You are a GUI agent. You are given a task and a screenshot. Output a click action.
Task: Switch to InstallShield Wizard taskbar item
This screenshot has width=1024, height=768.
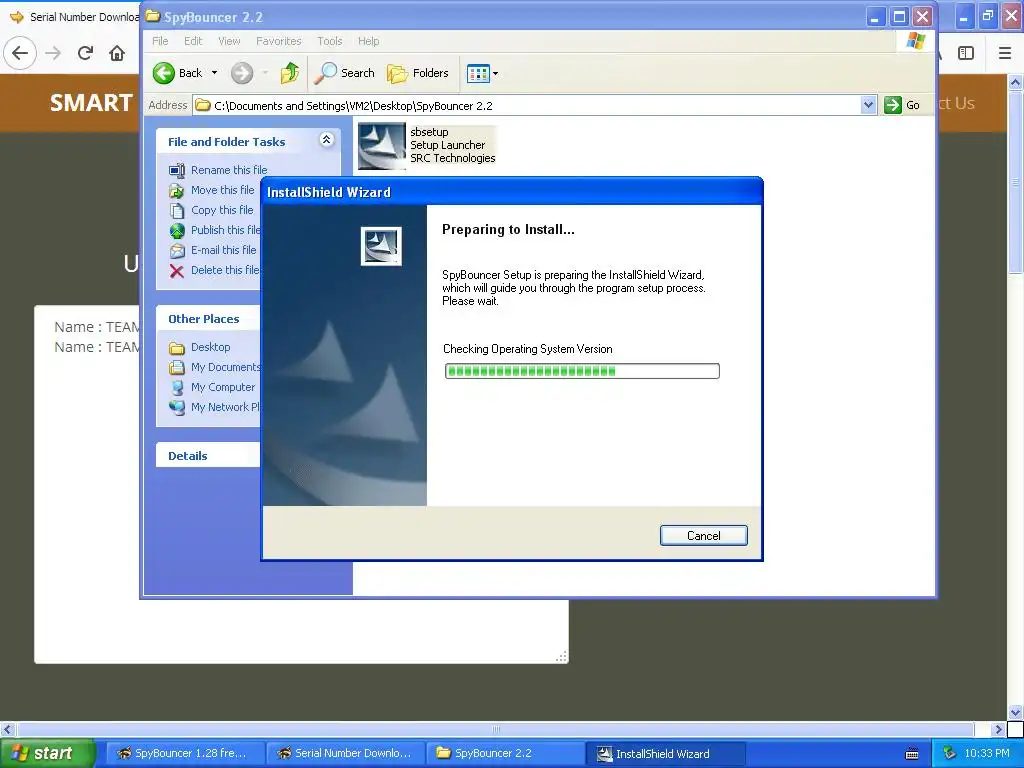pyautogui.click(x=665, y=754)
